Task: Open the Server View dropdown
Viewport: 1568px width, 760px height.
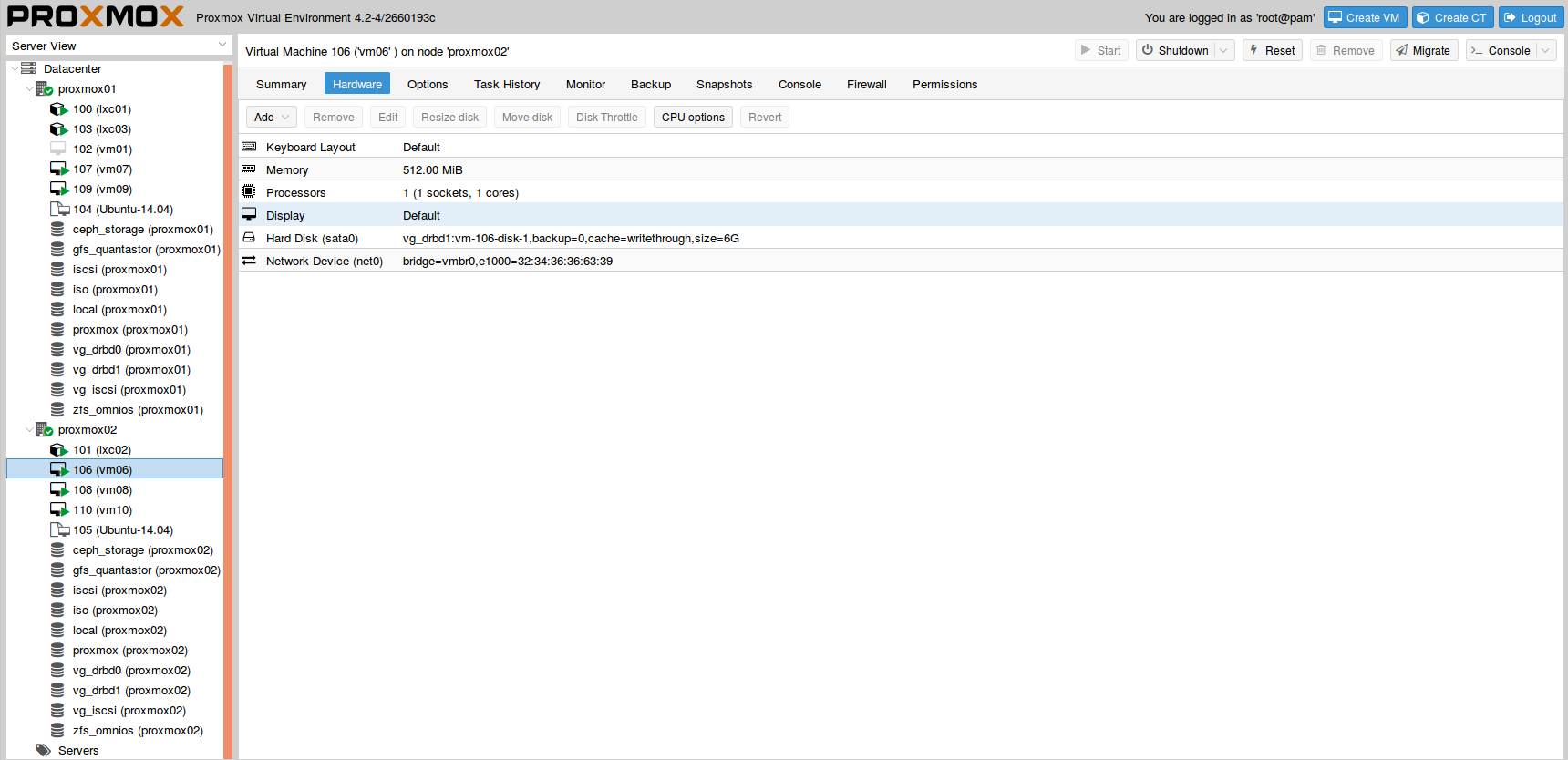Action: [222, 46]
